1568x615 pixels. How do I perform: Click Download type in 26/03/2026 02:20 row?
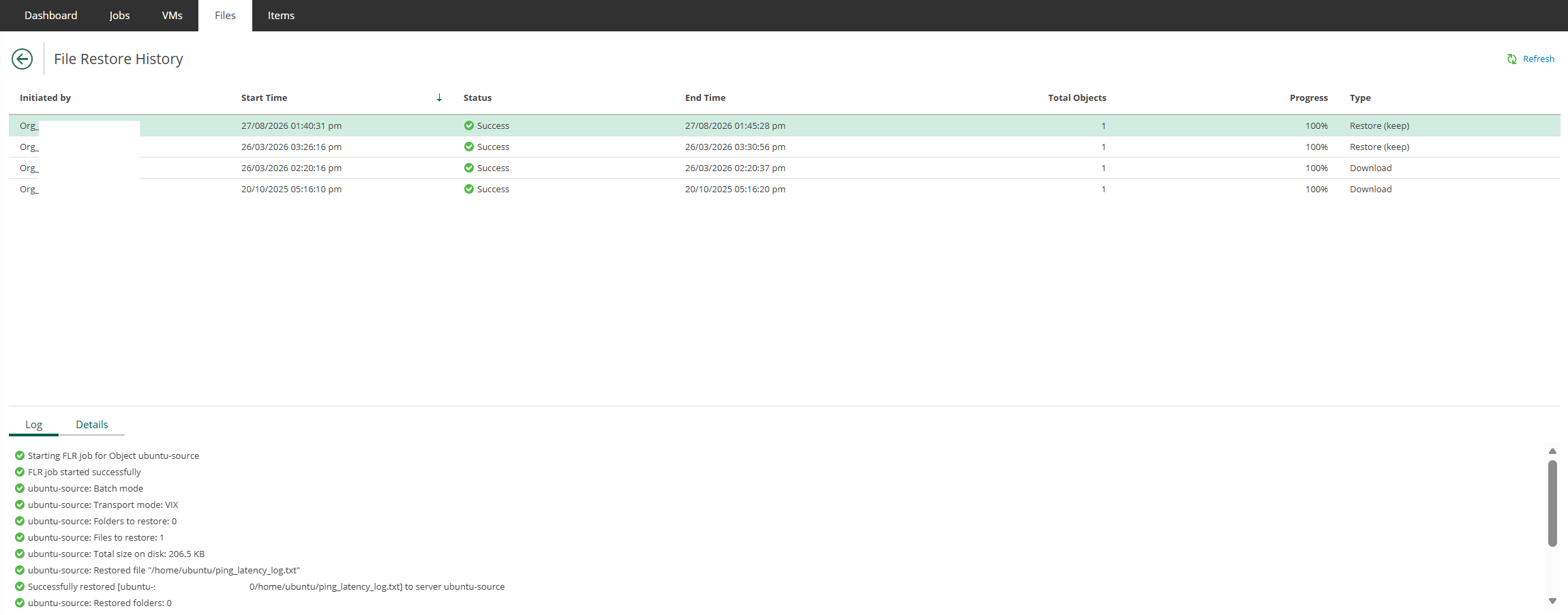click(x=1370, y=168)
